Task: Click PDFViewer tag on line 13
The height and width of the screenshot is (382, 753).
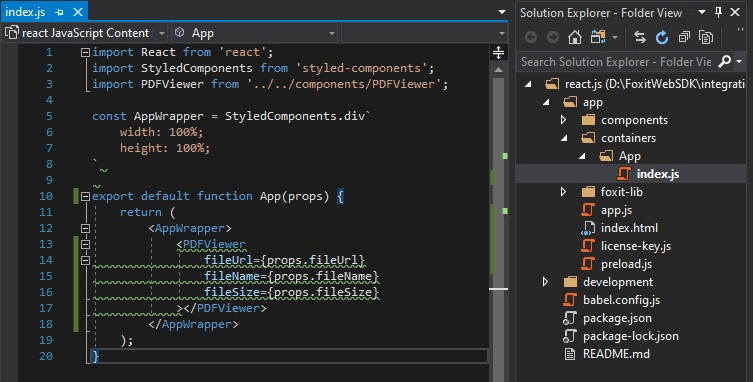Action: point(214,244)
